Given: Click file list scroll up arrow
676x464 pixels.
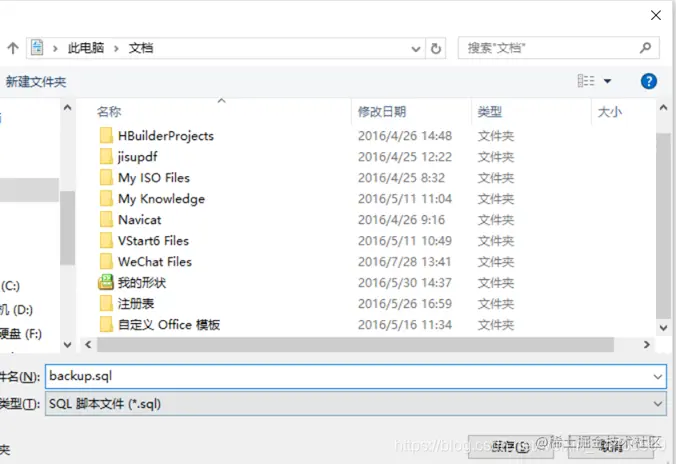Looking at the screenshot, I should point(663,107).
